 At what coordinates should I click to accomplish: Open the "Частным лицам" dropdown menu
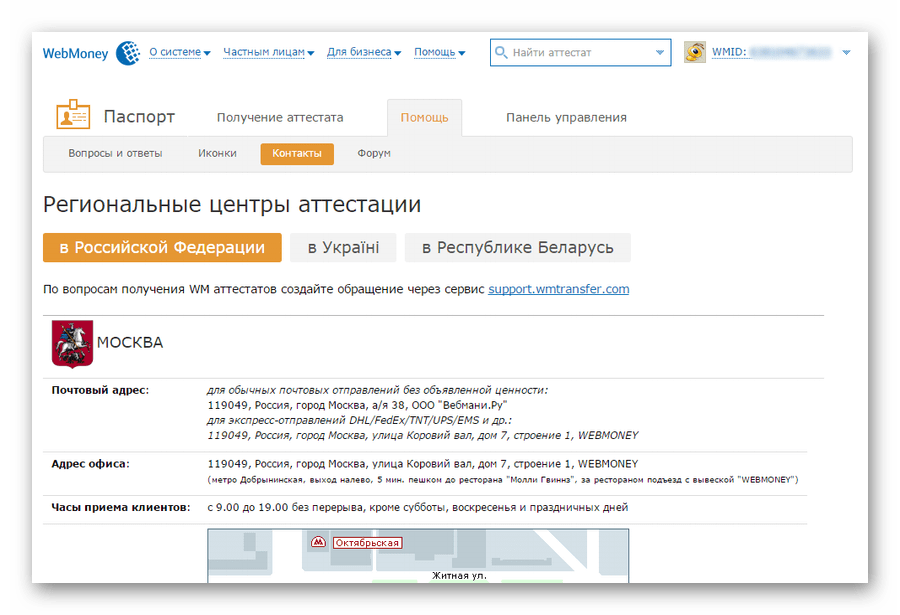[268, 52]
